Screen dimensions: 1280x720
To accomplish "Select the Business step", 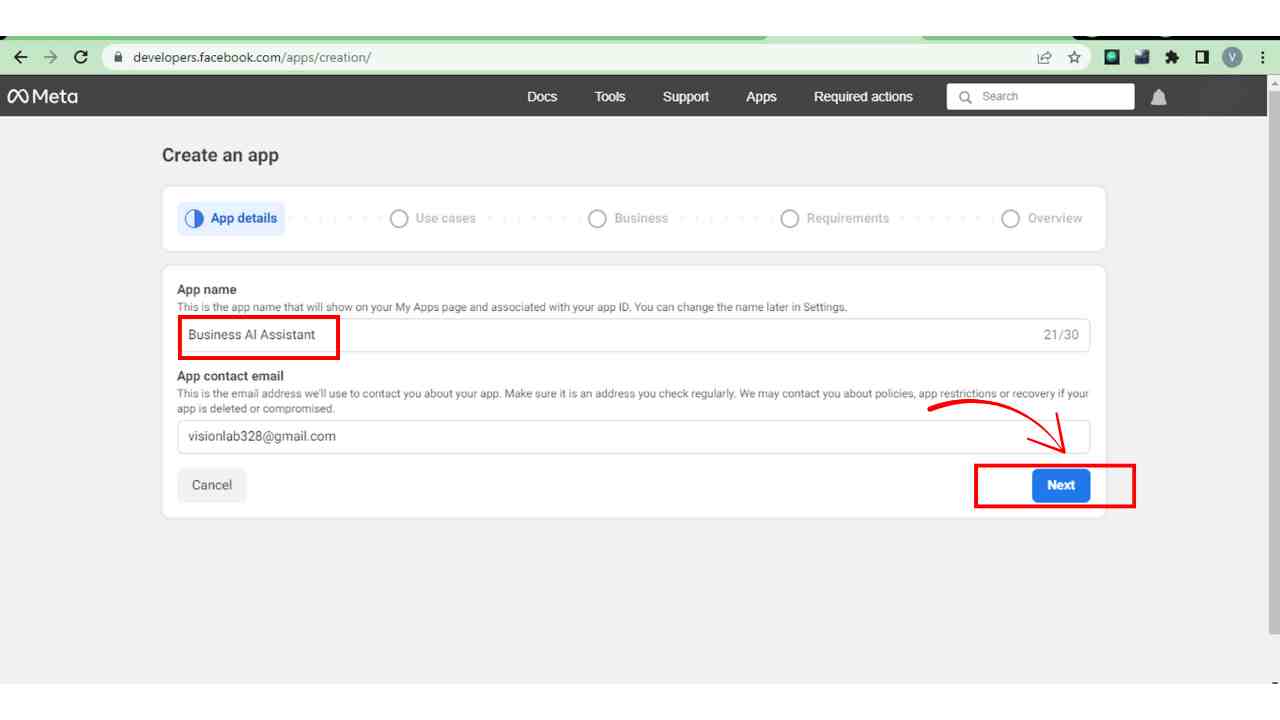I will [628, 218].
